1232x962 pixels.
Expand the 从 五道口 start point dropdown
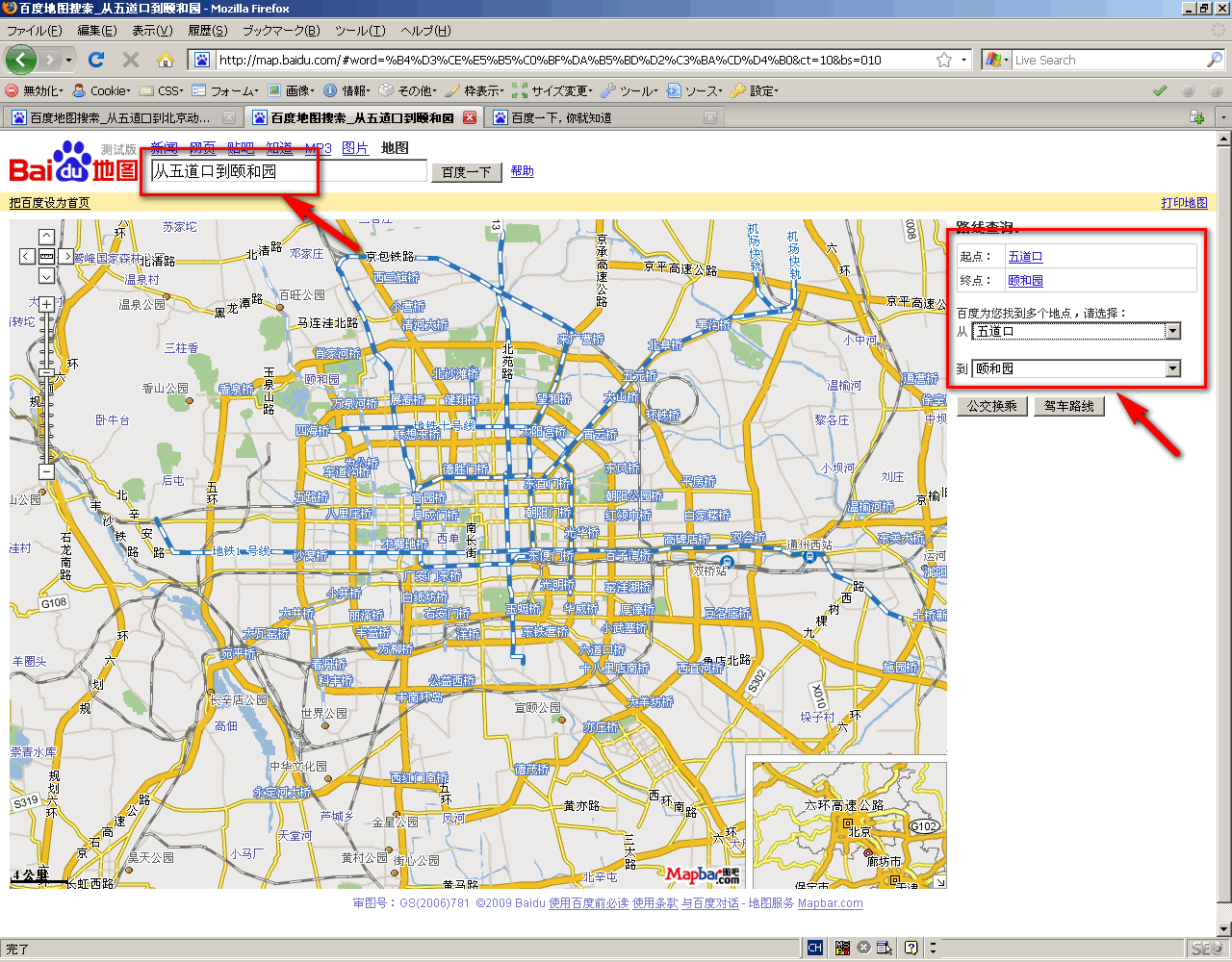1172,331
